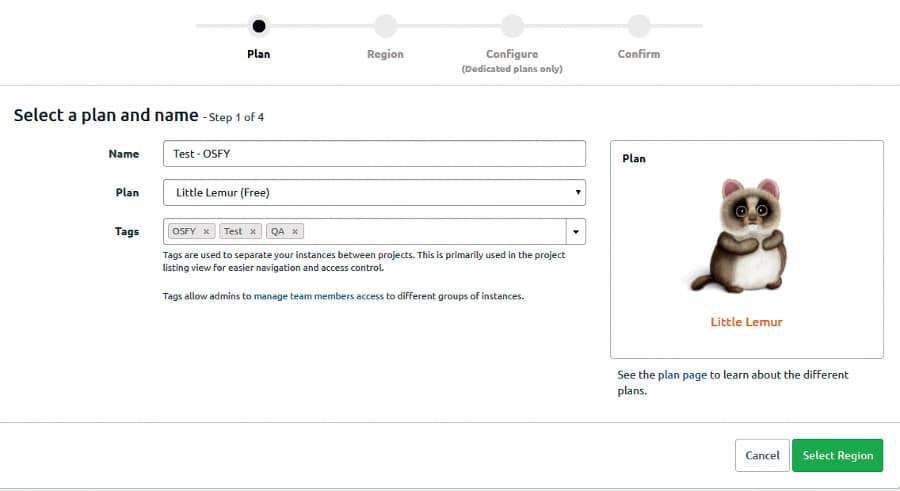This screenshot has height=491, width=900.
Task: Cancel the instance creation
Action: click(762, 455)
